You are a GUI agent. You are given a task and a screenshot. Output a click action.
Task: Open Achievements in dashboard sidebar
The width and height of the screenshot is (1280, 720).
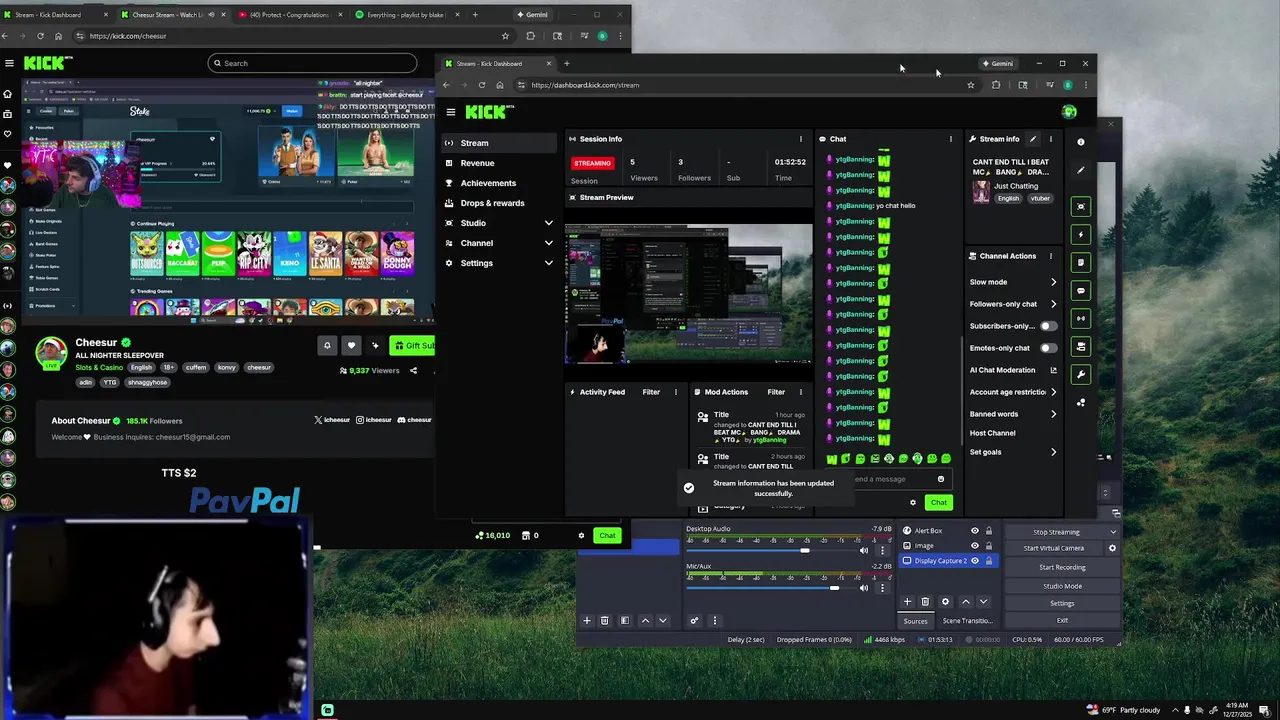[498, 183]
